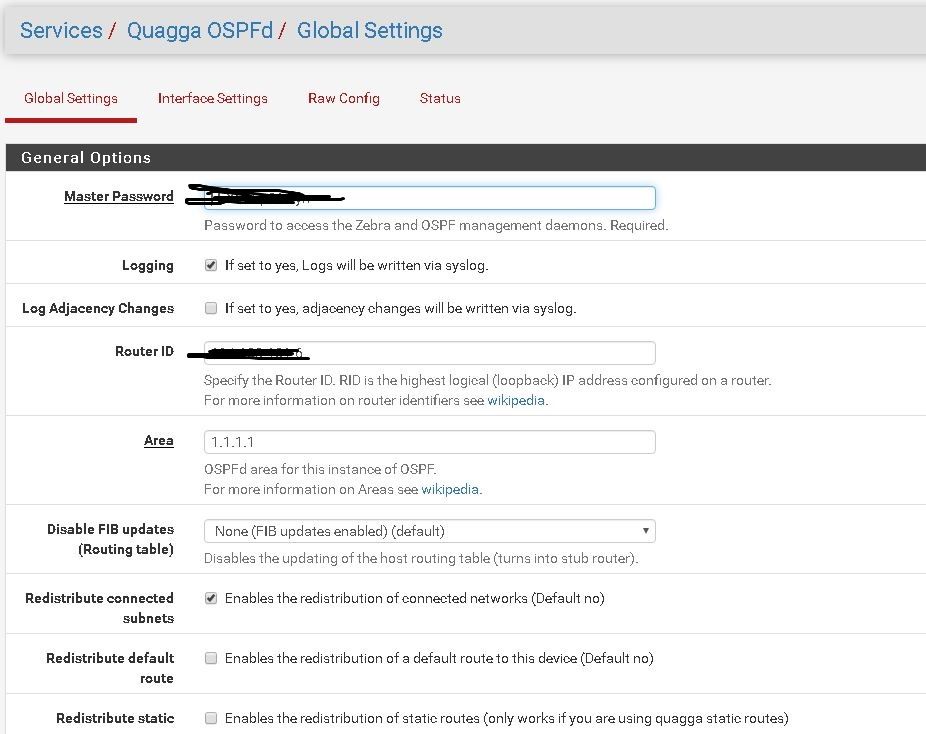
Task: Open the Quagga OSPFd breadcrumb link
Action: tap(200, 30)
